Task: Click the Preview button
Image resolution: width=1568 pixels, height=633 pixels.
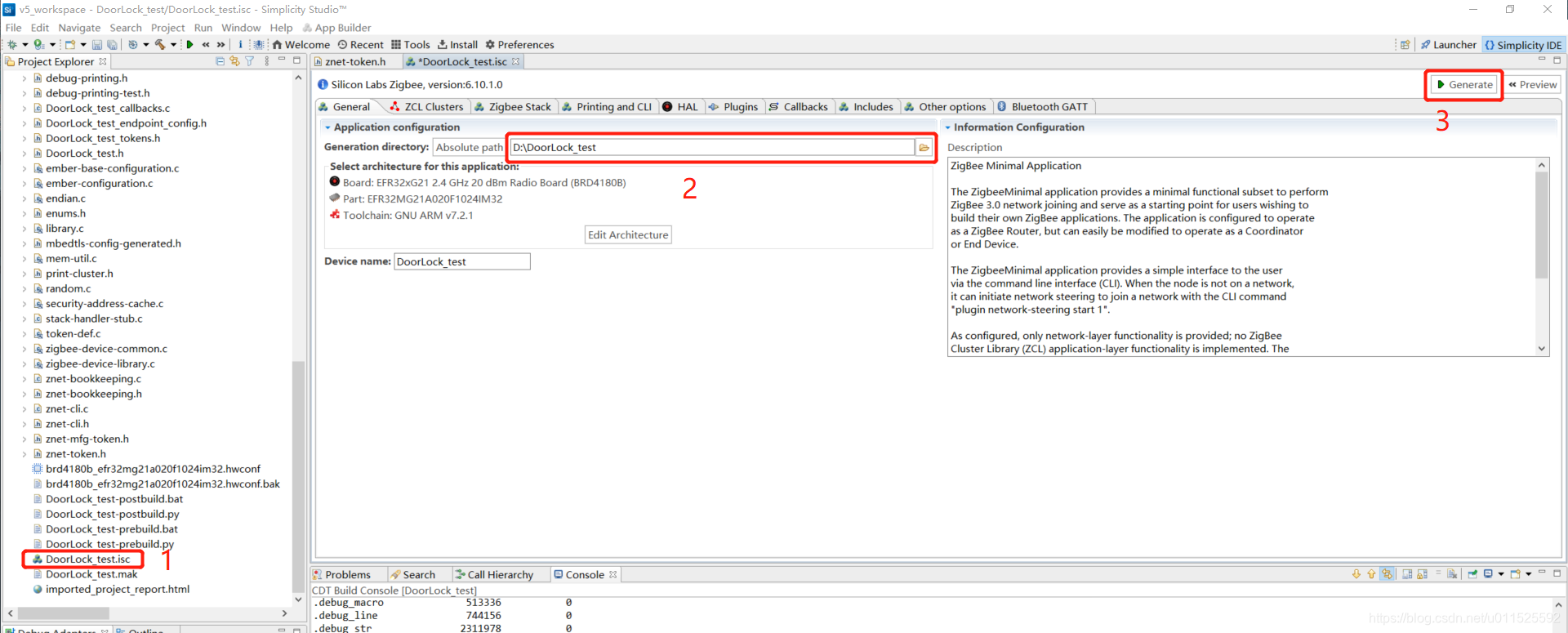Action: click(1533, 84)
